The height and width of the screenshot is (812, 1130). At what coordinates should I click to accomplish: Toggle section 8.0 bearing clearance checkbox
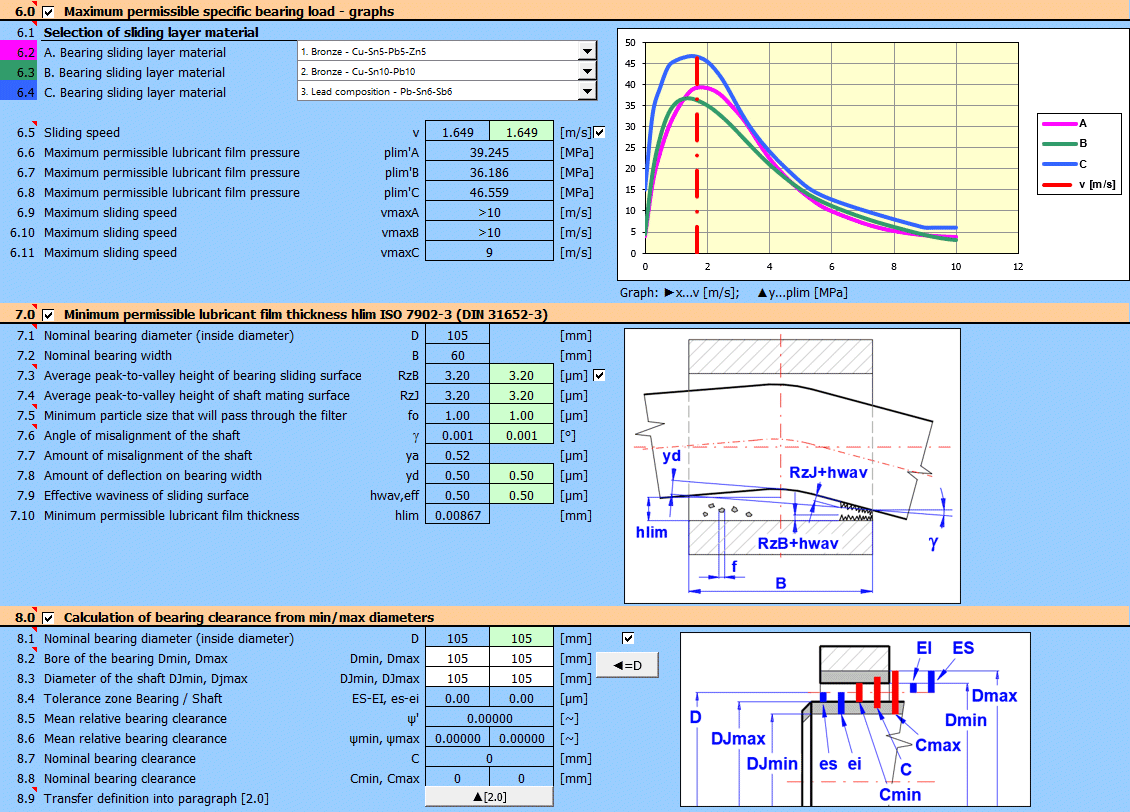[x=48, y=618]
